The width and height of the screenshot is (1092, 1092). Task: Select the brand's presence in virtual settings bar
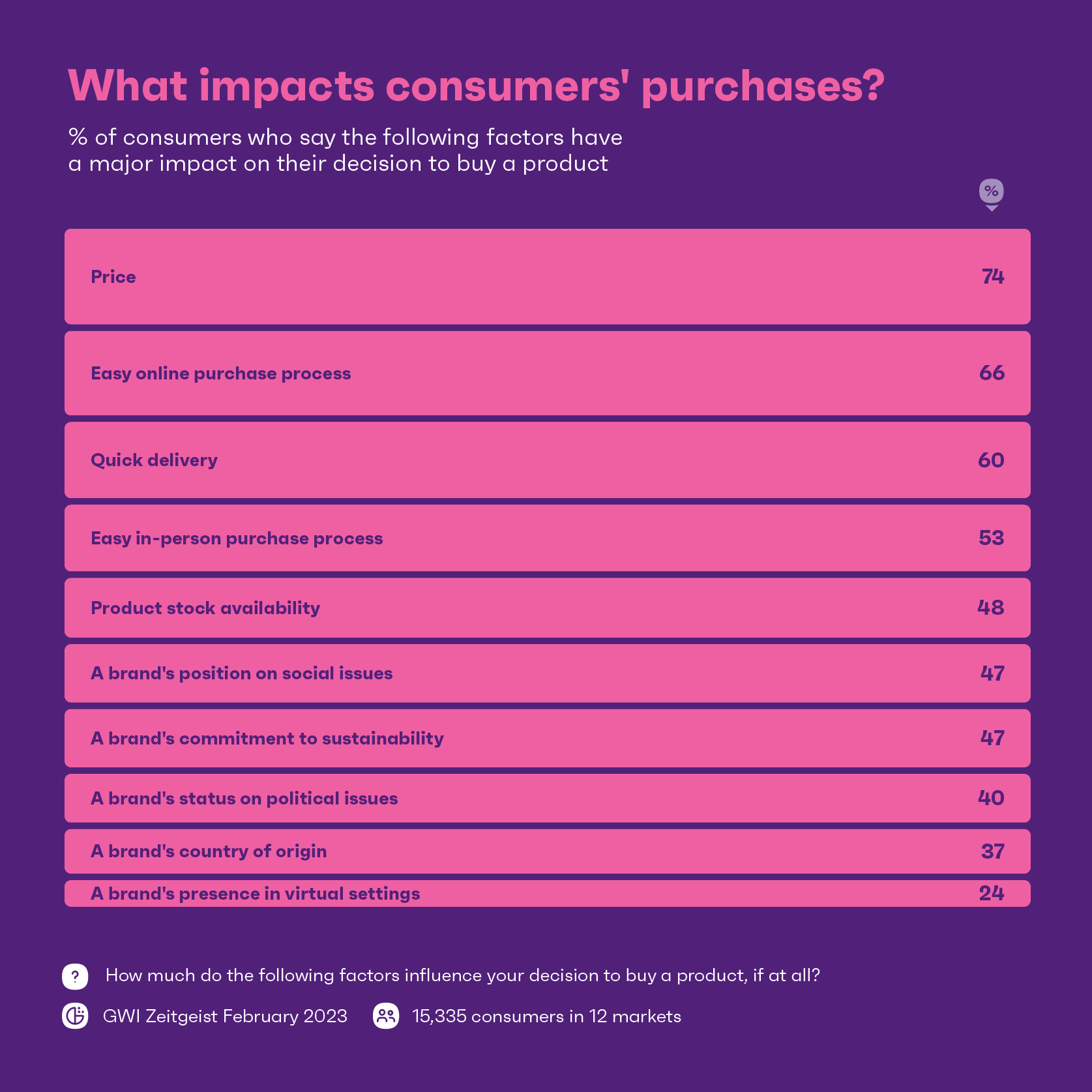[547, 893]
